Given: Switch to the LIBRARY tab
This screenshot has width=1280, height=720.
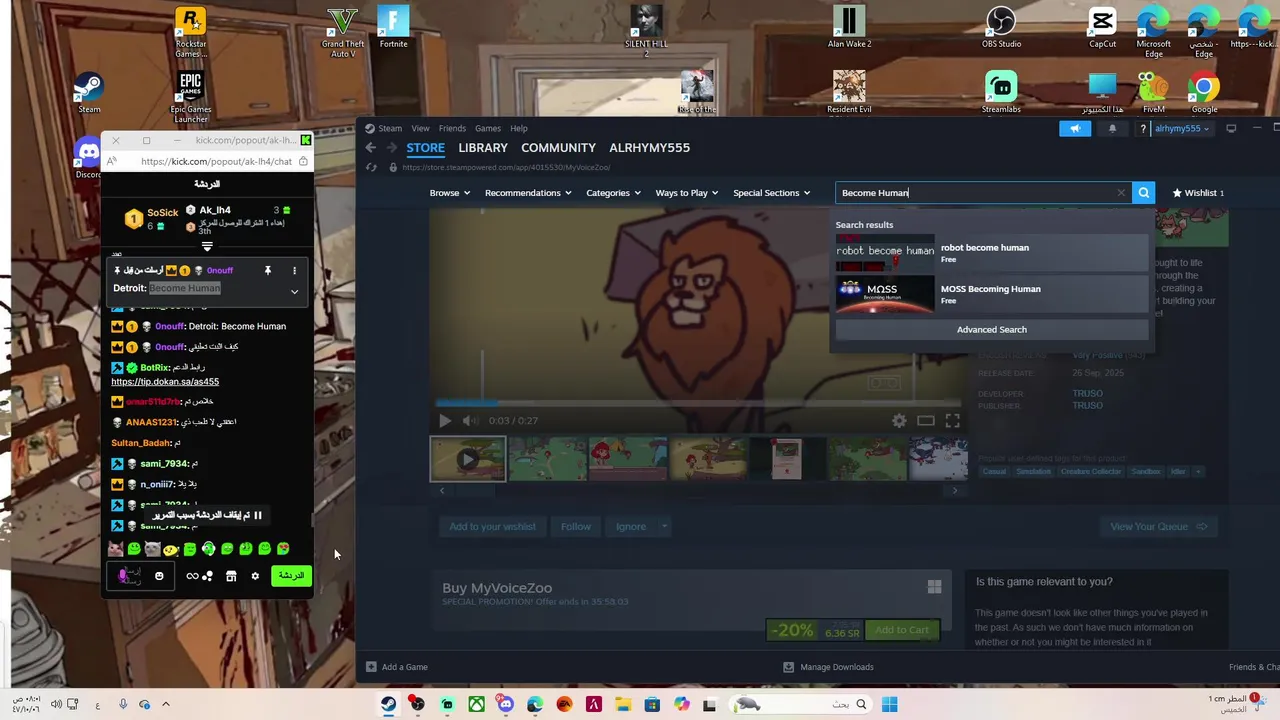Looking at the screenshot, I should pyautogui.click(x=483, y=148).
